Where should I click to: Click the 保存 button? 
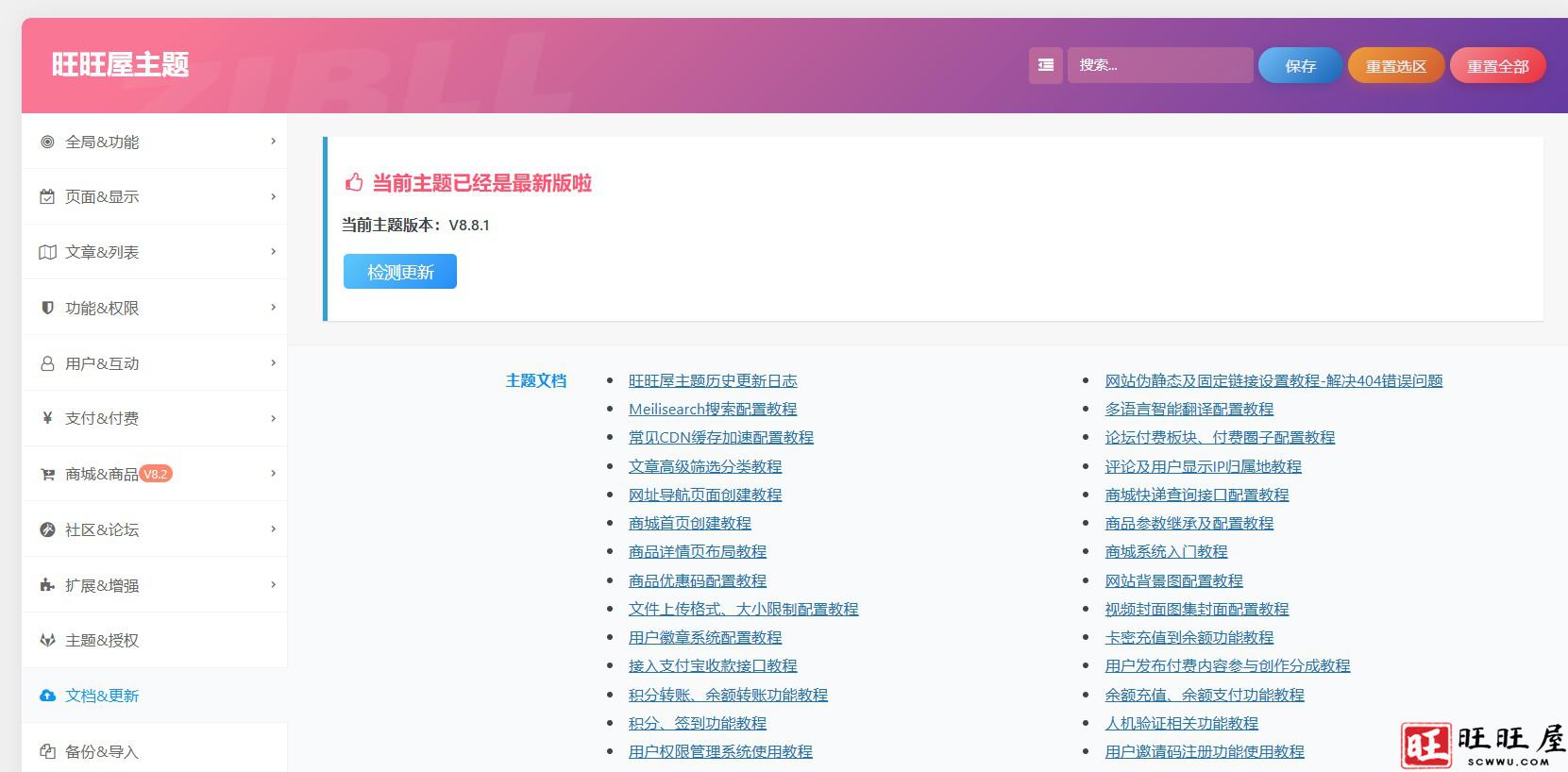point(1300,65)
